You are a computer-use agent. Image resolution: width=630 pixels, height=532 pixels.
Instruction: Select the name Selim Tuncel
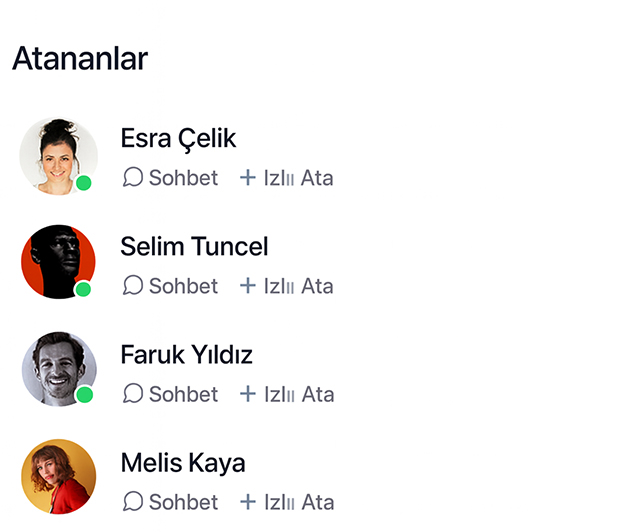194,246
